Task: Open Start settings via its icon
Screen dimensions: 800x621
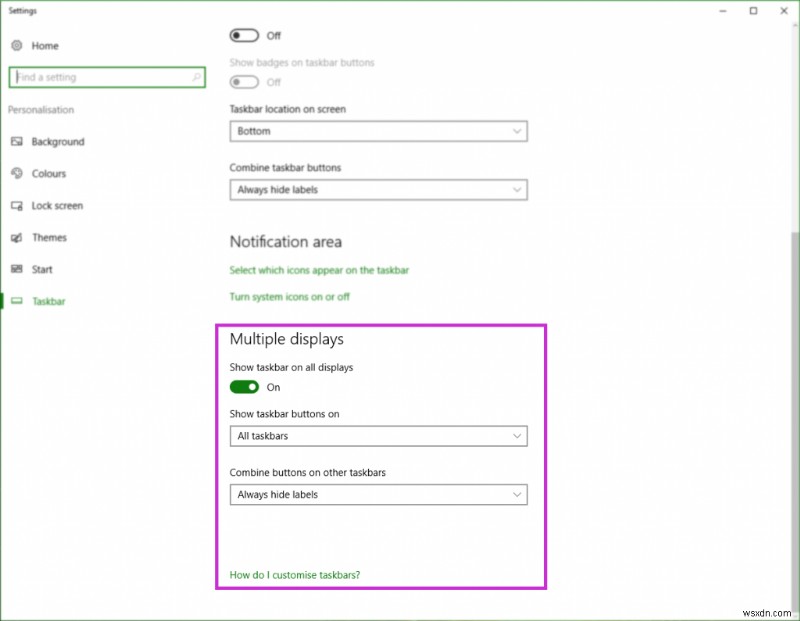Action: coord(16,269)
